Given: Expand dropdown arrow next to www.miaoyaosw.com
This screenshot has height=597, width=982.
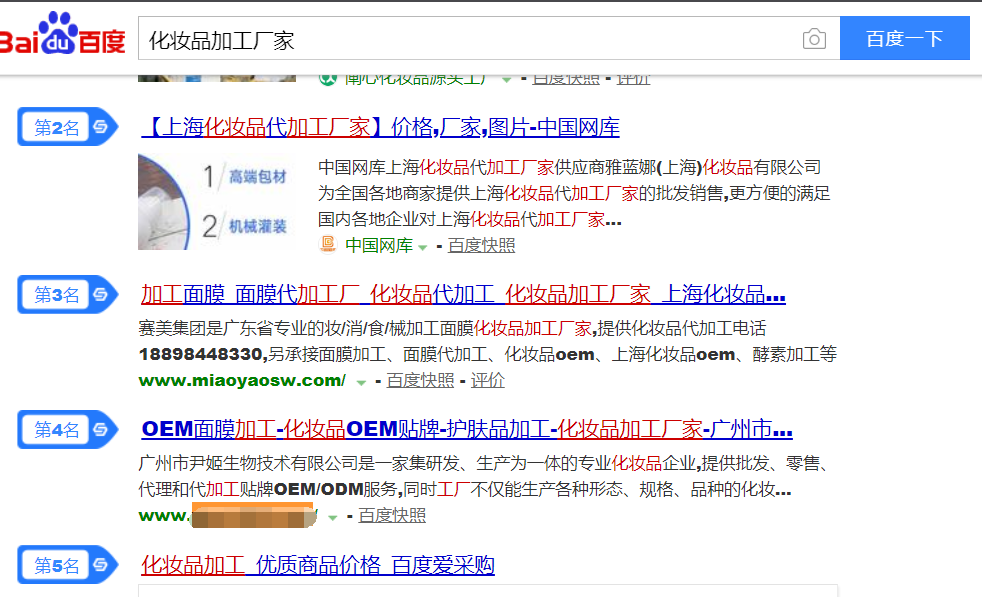Looking at the screenshot, I should (x=361, y=383).
